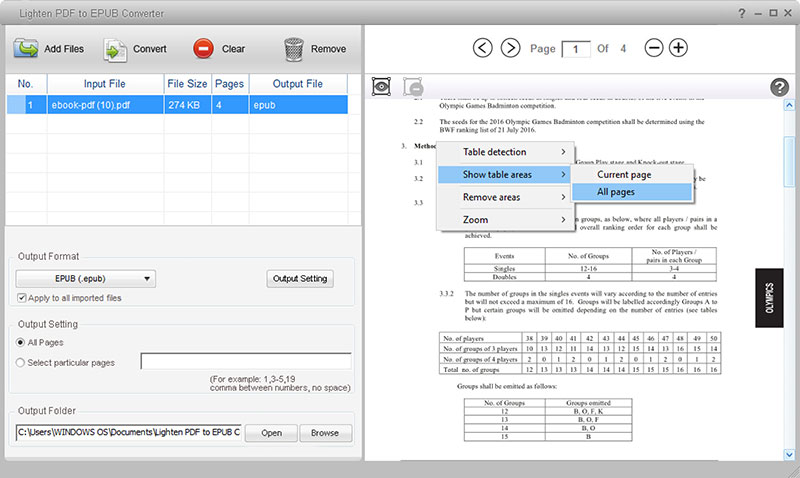This screenshot has height=478, width=800.
Task: Click the scrollbar up arrow in preview
Action: (x=789, y=105)
